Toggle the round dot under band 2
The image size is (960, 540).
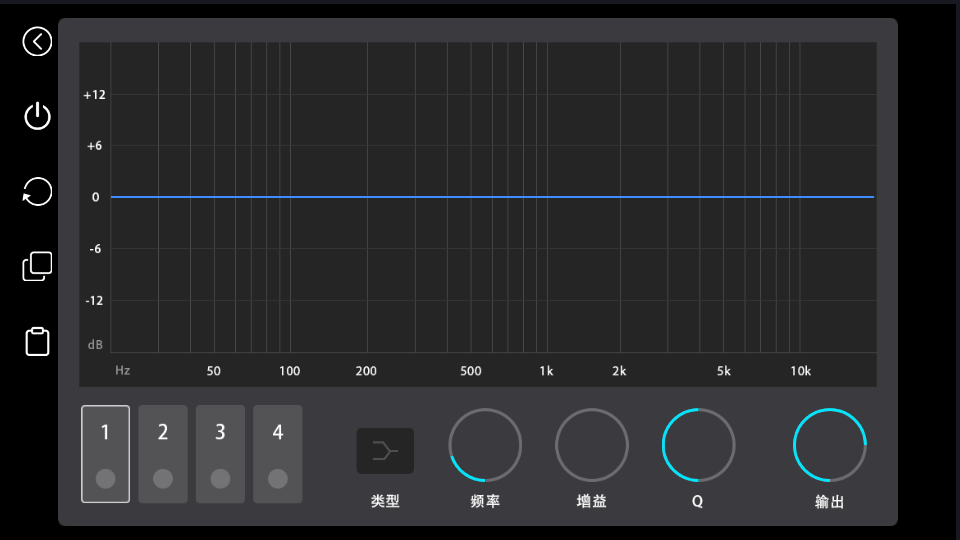(163, 479)
